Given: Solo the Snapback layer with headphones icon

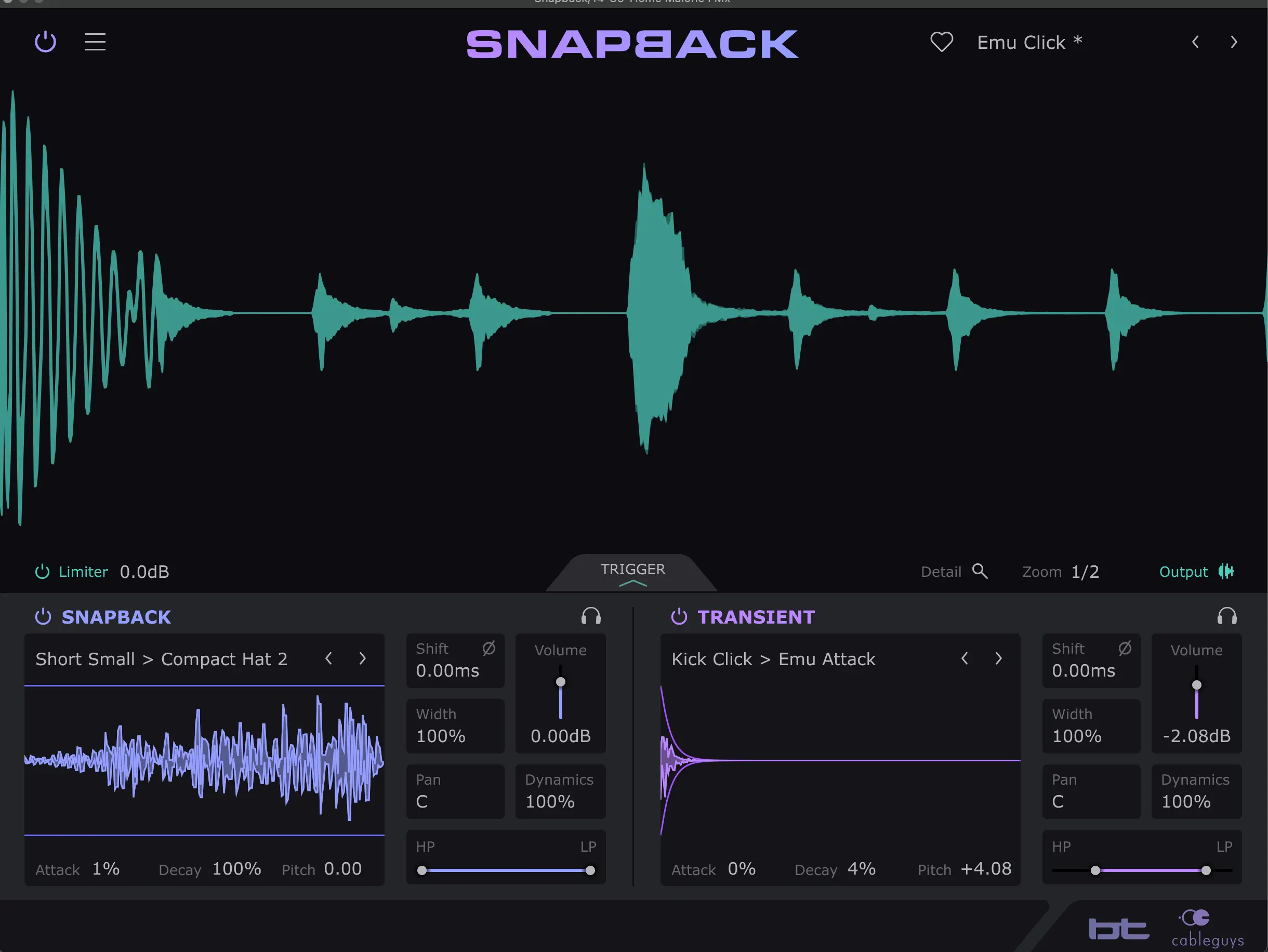Looking at the screenshot, I should pyautogui.click(x=591, y=616).
